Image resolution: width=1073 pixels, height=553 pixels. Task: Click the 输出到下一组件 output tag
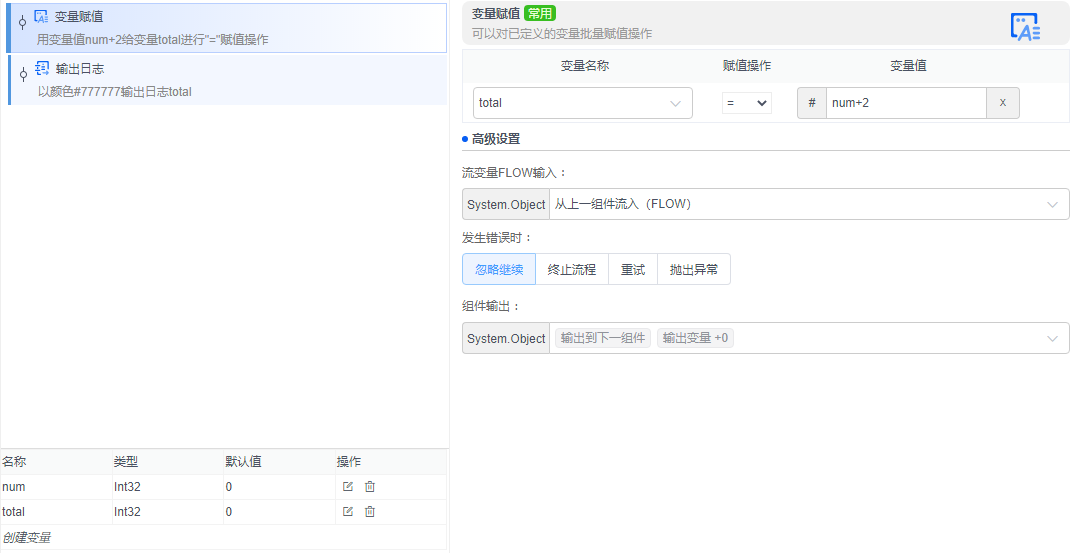[603, 337]
